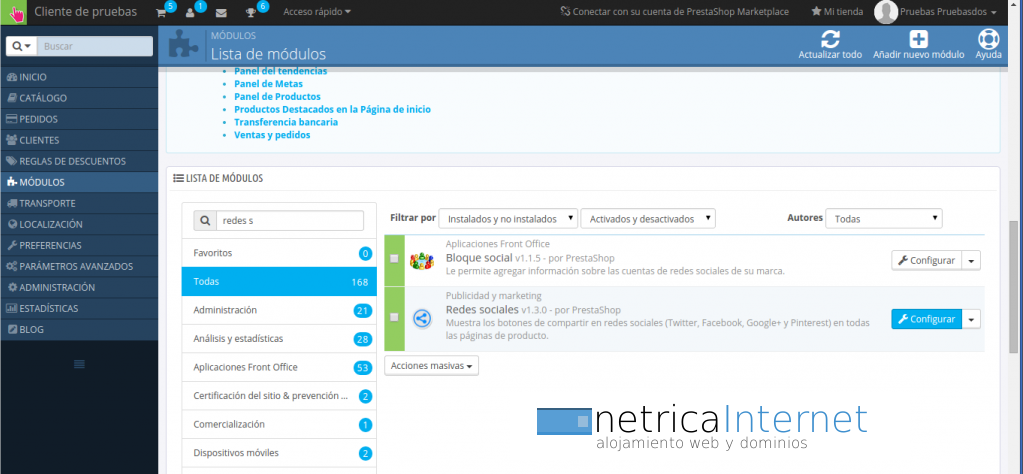The height and width of the screenshot is (474, 1023).
Task: Click the Actualizar todo refresh icon
Action: (830, 39)
